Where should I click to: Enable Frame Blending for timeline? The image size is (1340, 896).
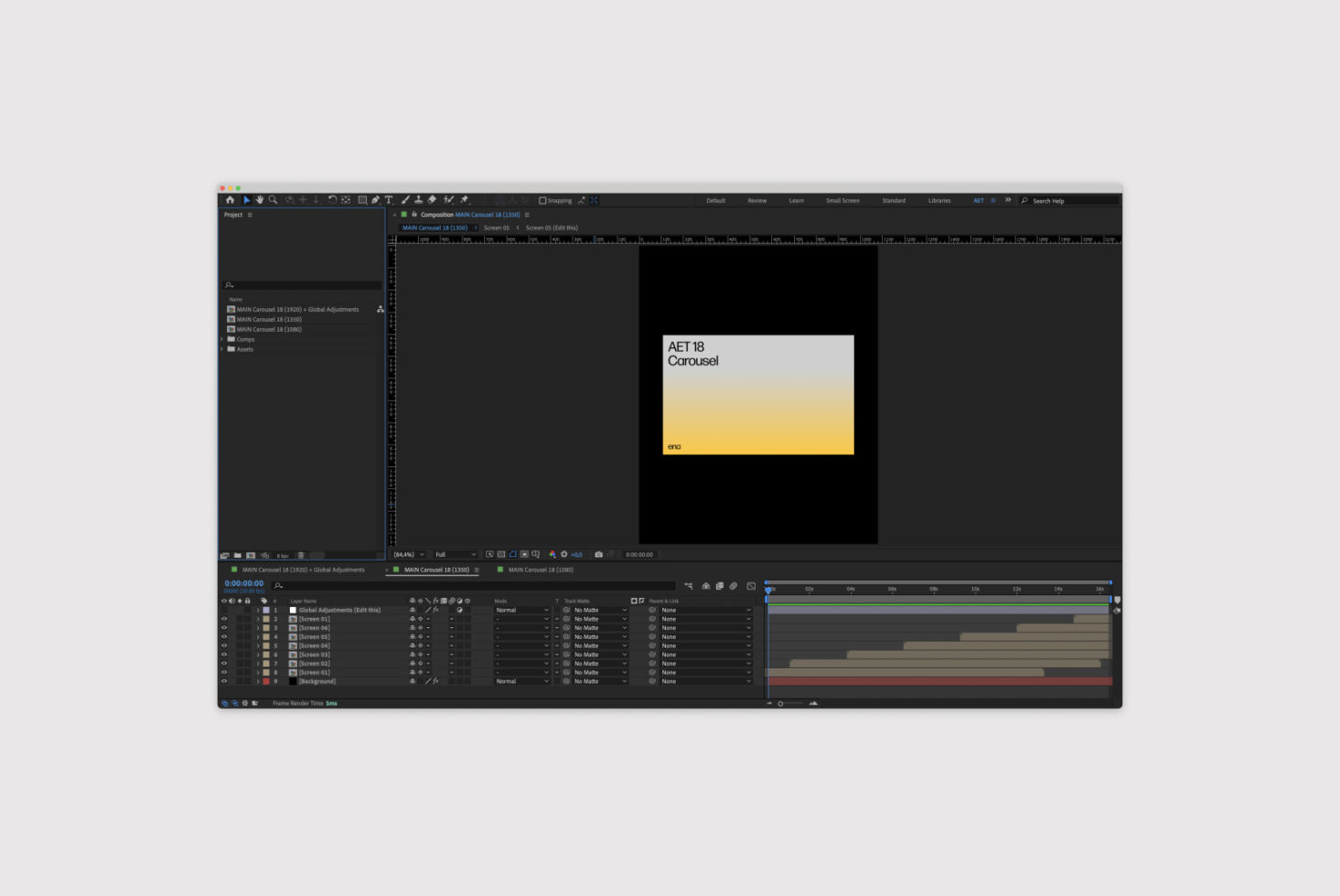tap(720, 586)
